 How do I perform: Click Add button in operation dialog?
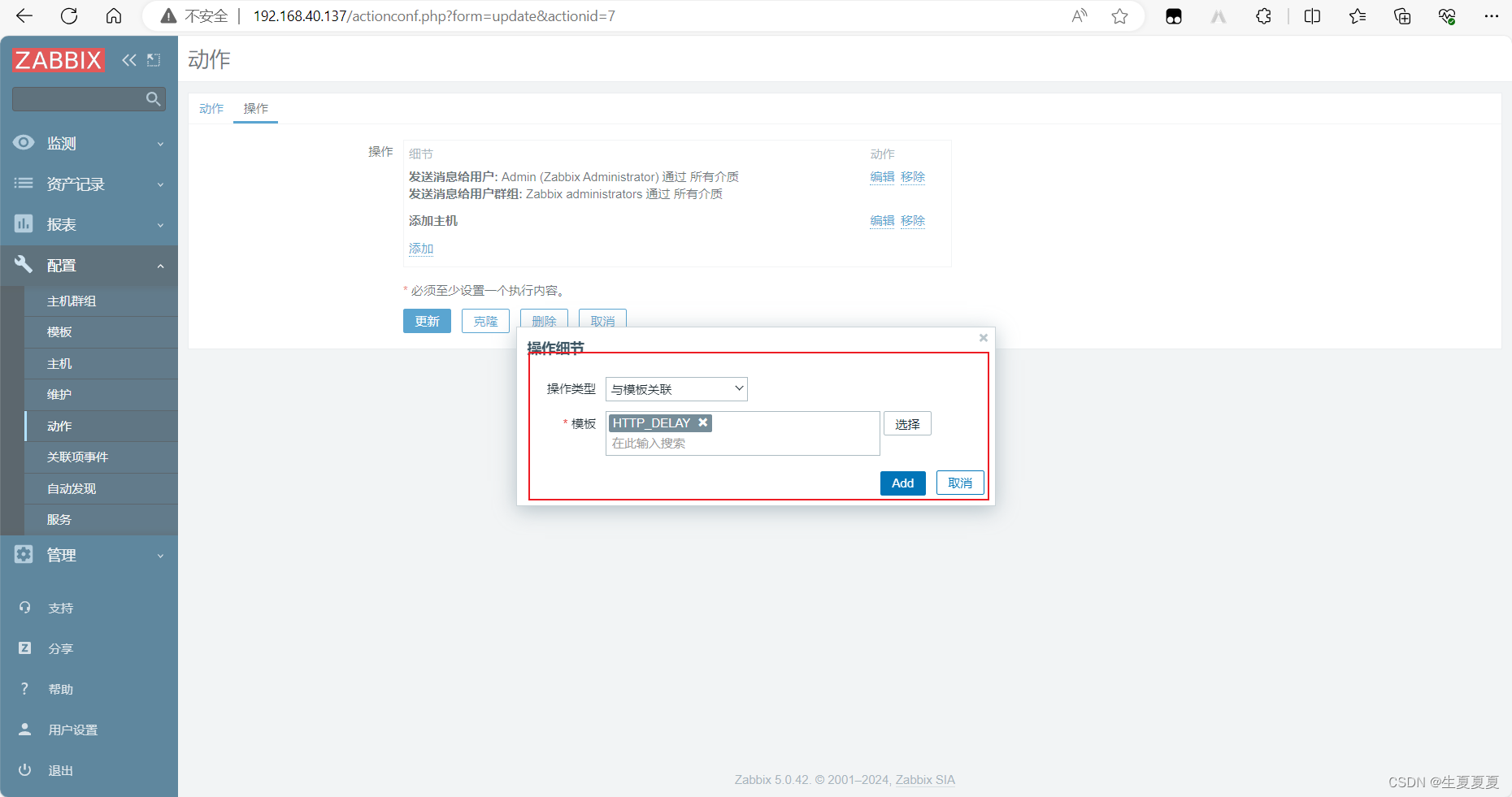[903, 483]
